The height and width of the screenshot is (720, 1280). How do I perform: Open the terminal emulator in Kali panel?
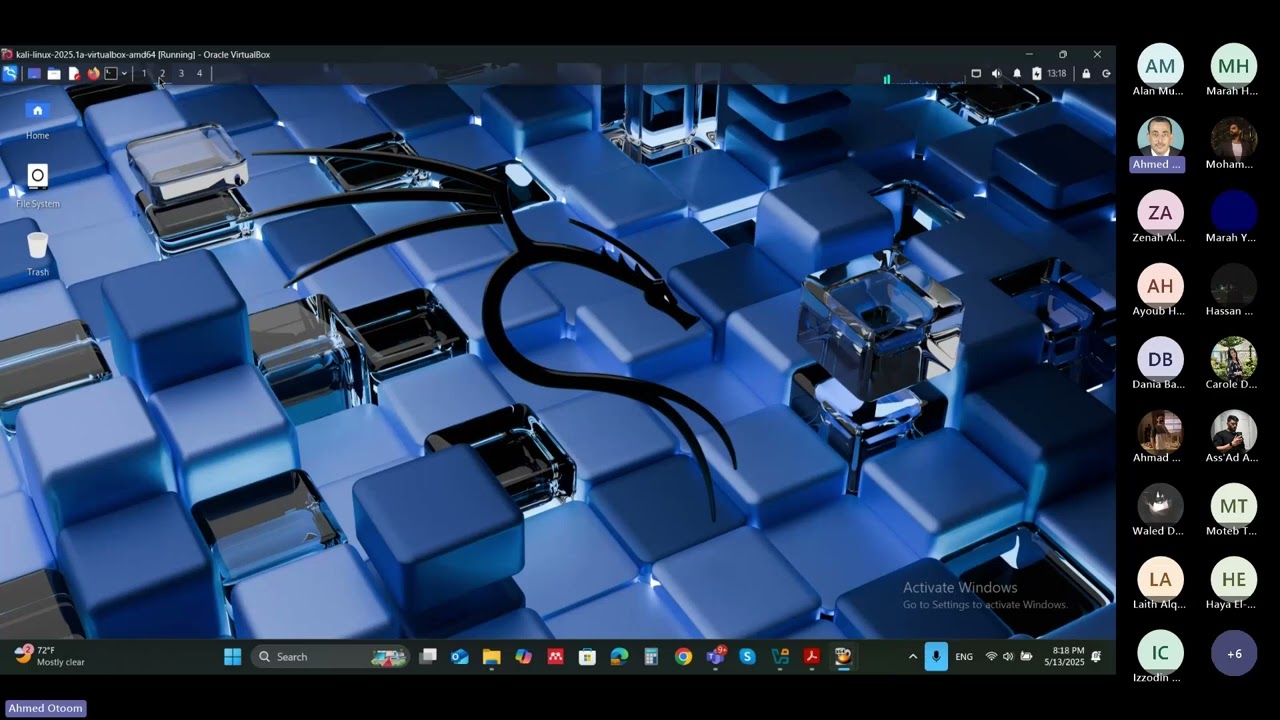111,73
